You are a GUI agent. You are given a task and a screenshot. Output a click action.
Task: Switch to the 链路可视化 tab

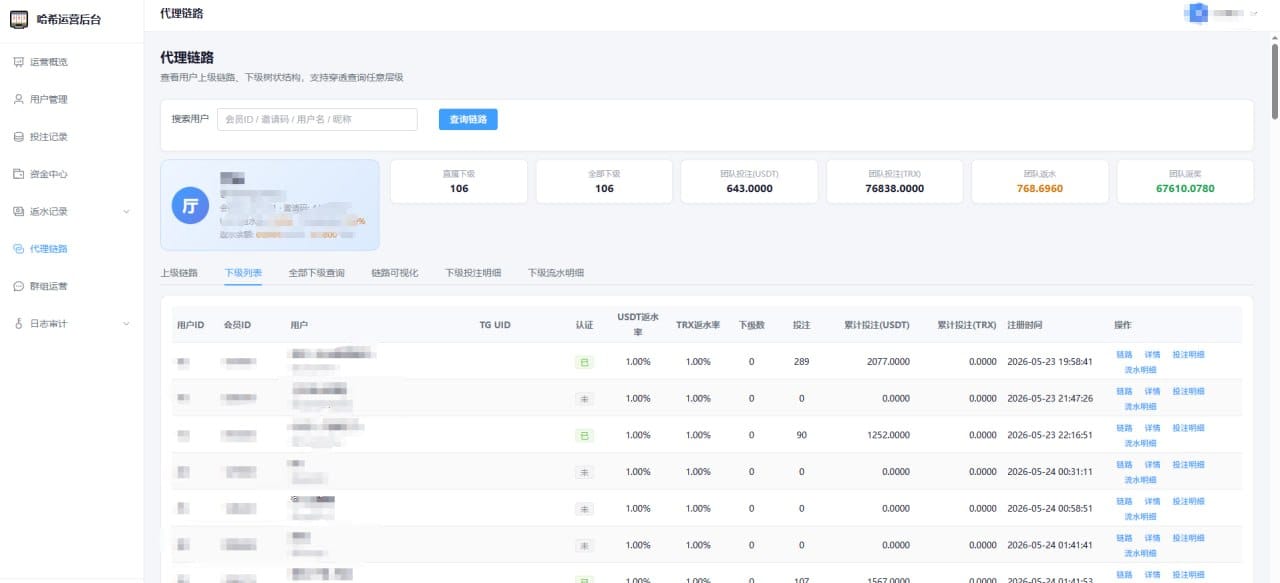point(394,272)
